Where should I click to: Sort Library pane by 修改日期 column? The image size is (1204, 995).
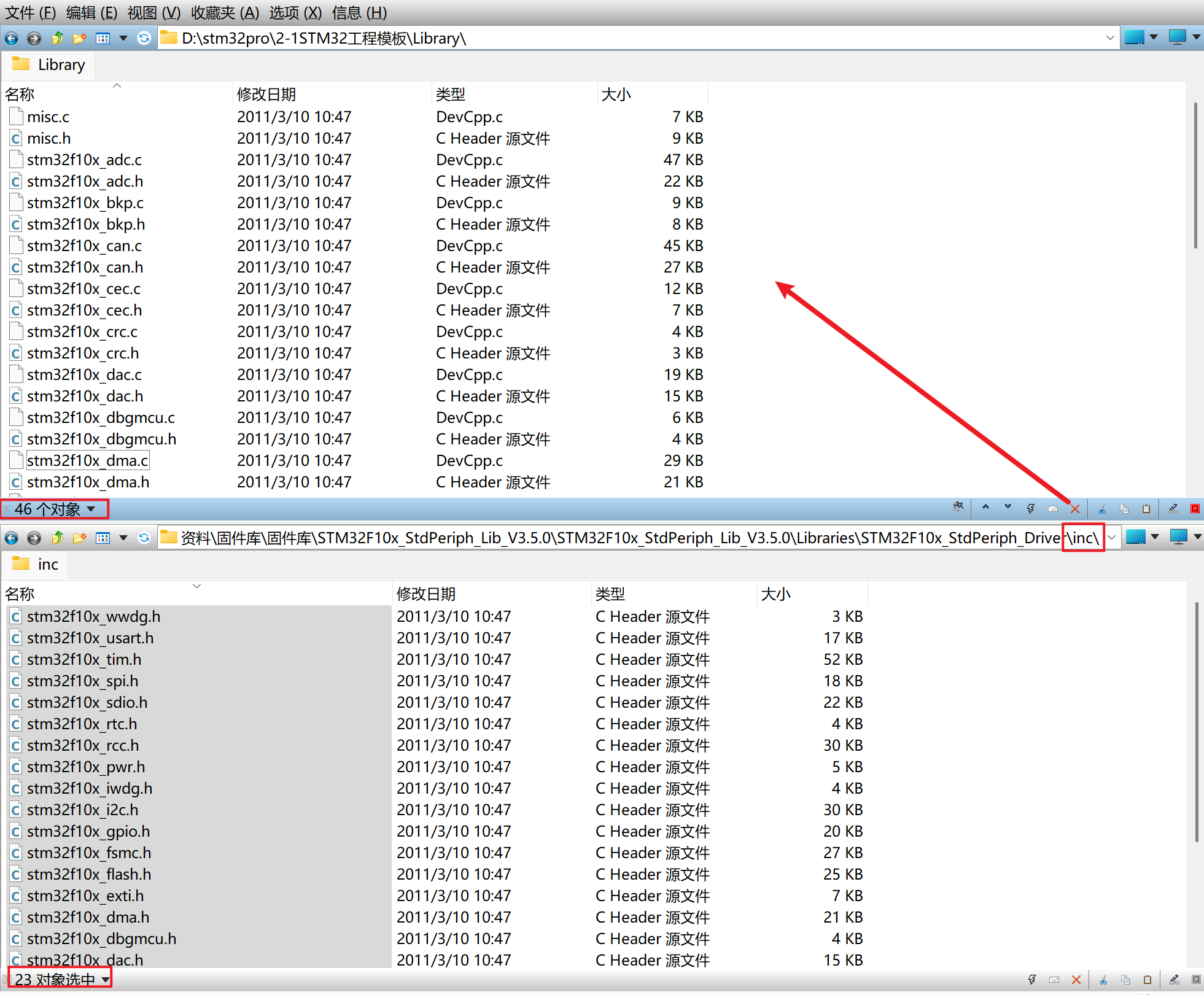(x=332, y=94)
